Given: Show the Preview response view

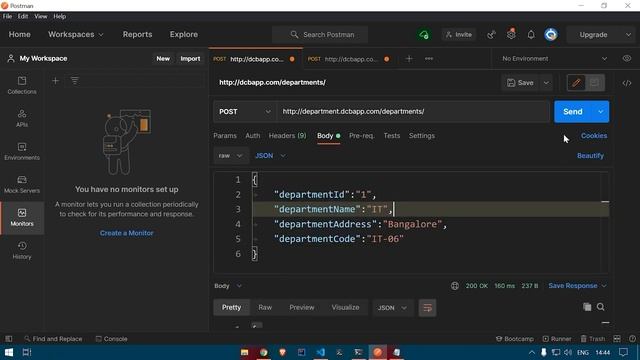Looking at the screenshot, I should [302, 308].
